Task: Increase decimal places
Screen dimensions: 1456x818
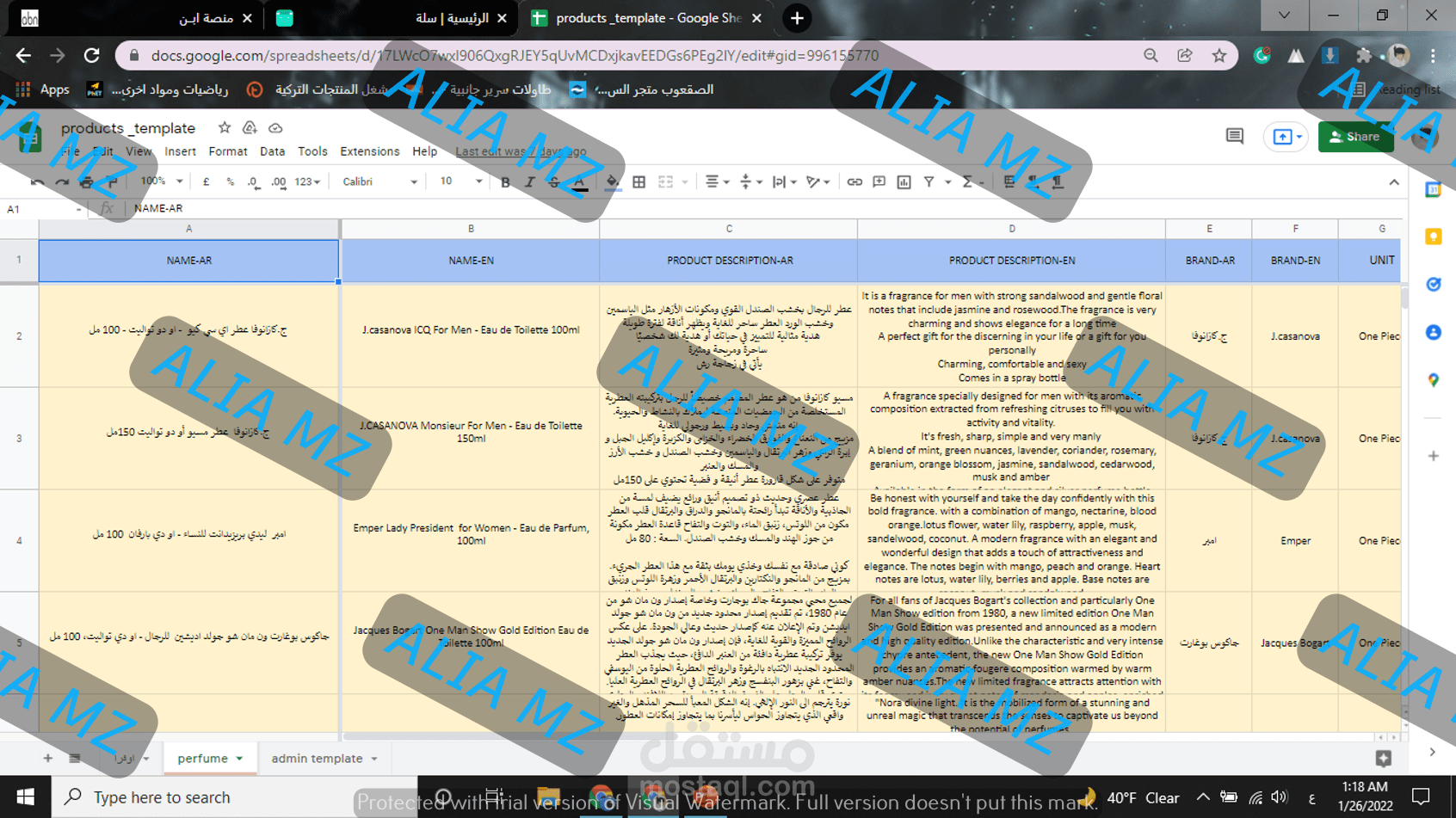Action: coord(278,182)
